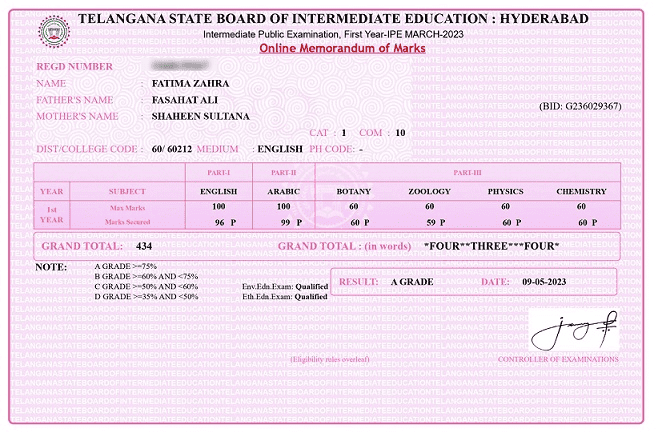
Task: Select the ARABIC subject heading
Action: click(x=283, y=191)
